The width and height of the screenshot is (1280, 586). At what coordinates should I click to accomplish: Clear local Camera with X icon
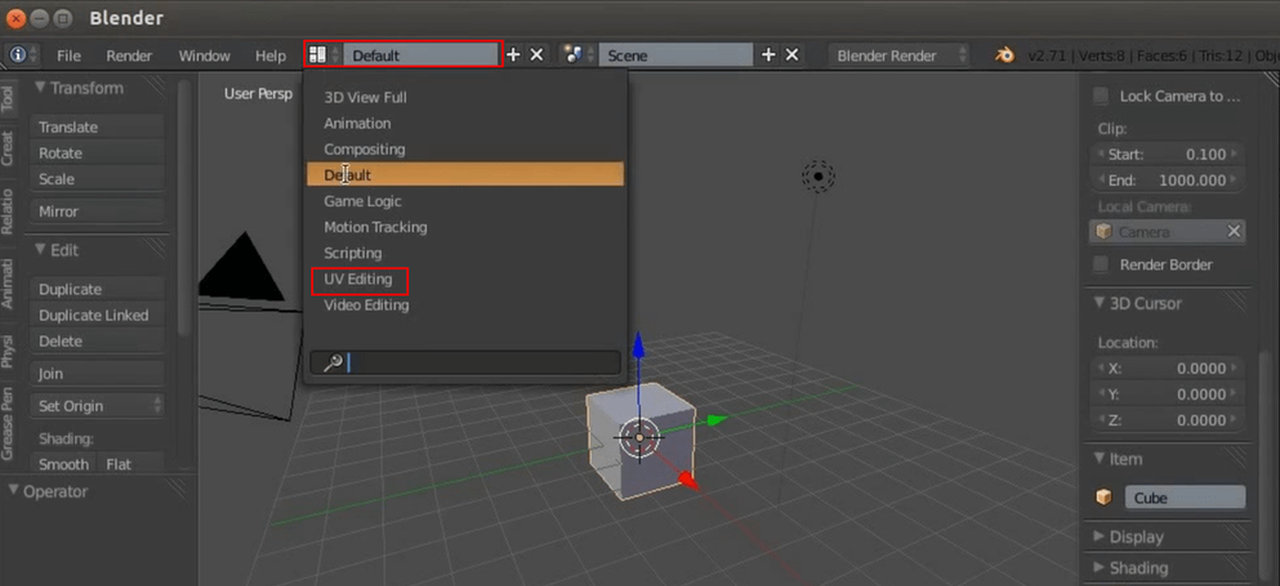[1234, 231]
